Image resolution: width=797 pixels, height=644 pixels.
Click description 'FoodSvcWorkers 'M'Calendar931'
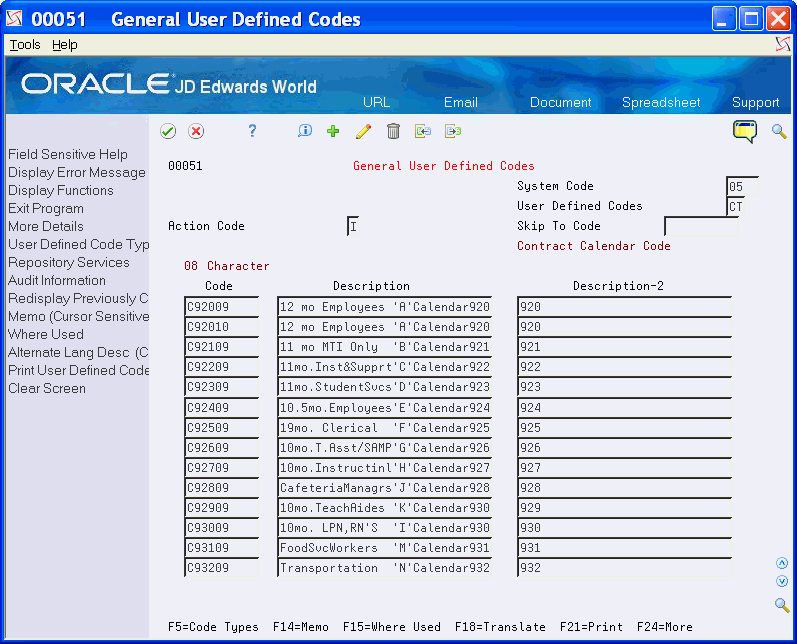click(x=385, y=548)
